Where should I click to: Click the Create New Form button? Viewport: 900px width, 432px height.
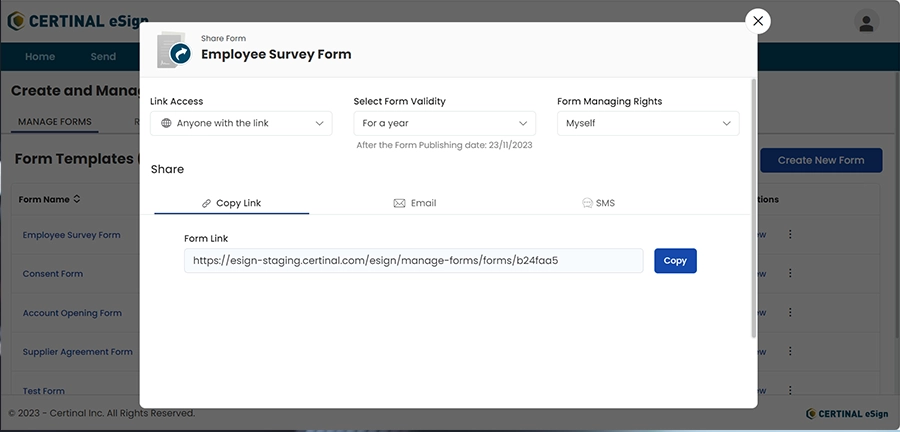point(821,160)
